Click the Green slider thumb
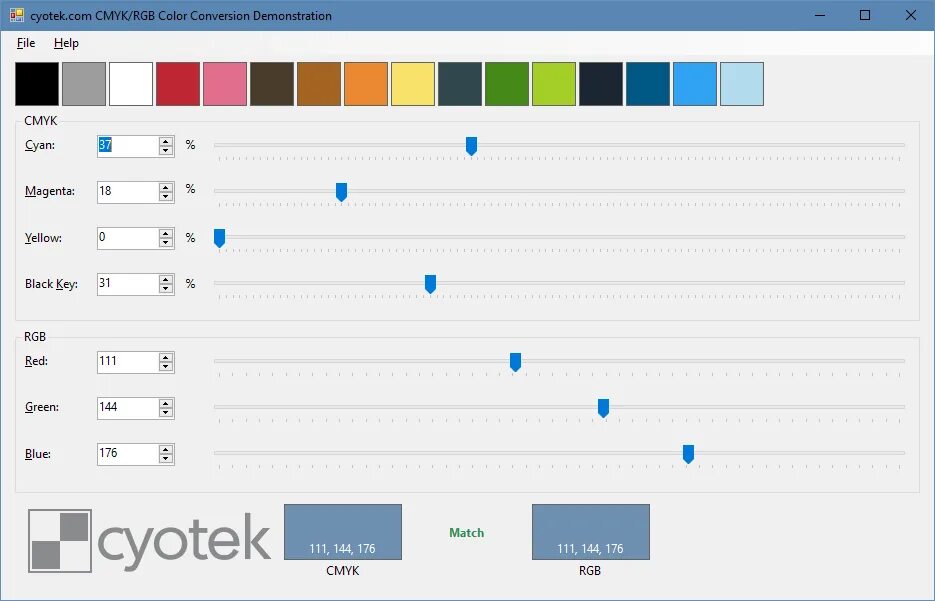935x601 pixels. [x=603, y=408]
